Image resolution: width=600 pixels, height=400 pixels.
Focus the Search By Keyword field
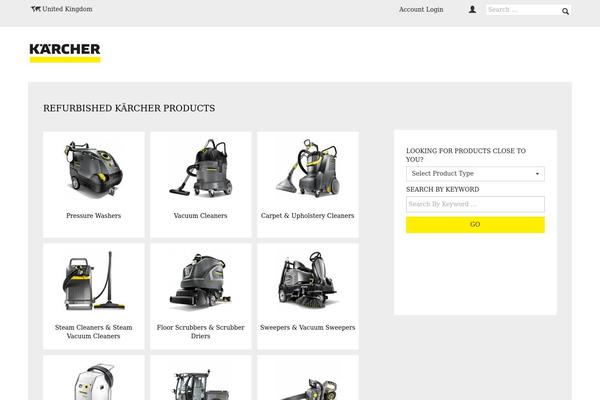(475, 204)
